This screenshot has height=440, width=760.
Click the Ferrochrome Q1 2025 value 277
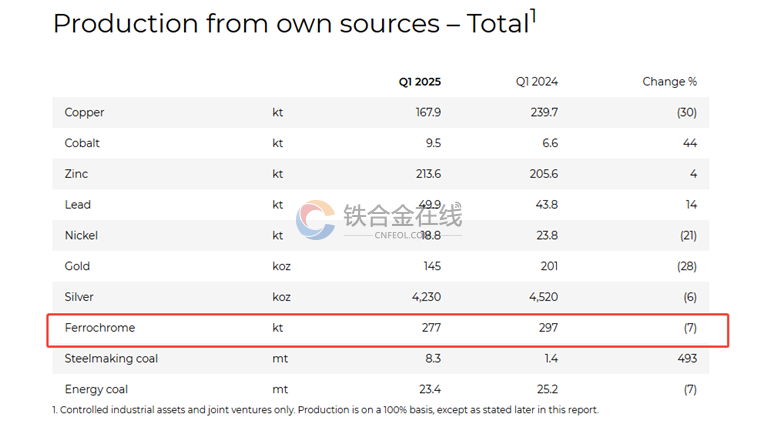(x=431, y=328)
